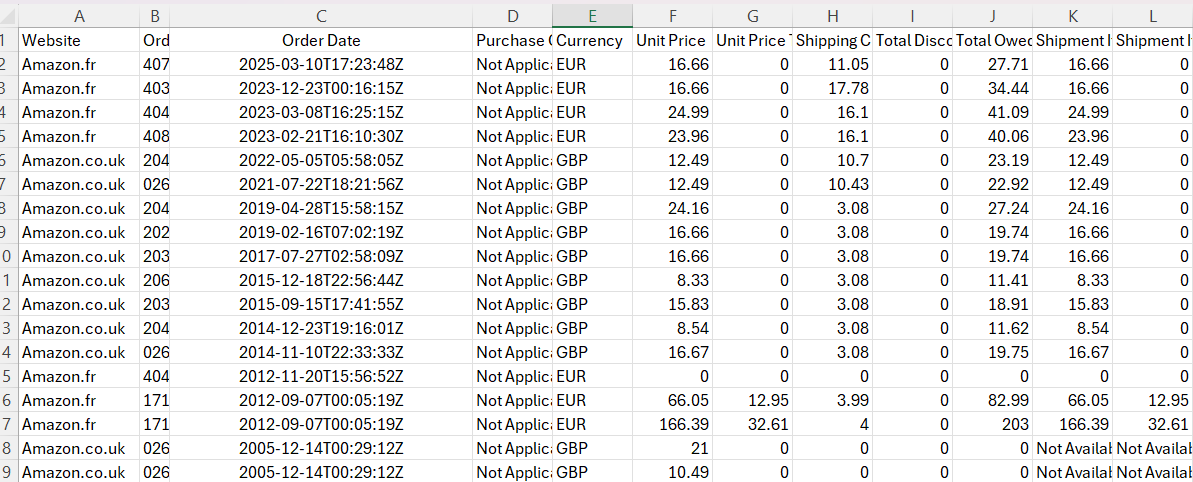Select cell with date 2019-04-28T15:58:15Z
Image resolution: width=1193 pixels, height=482 pixels.
[321, 208]
